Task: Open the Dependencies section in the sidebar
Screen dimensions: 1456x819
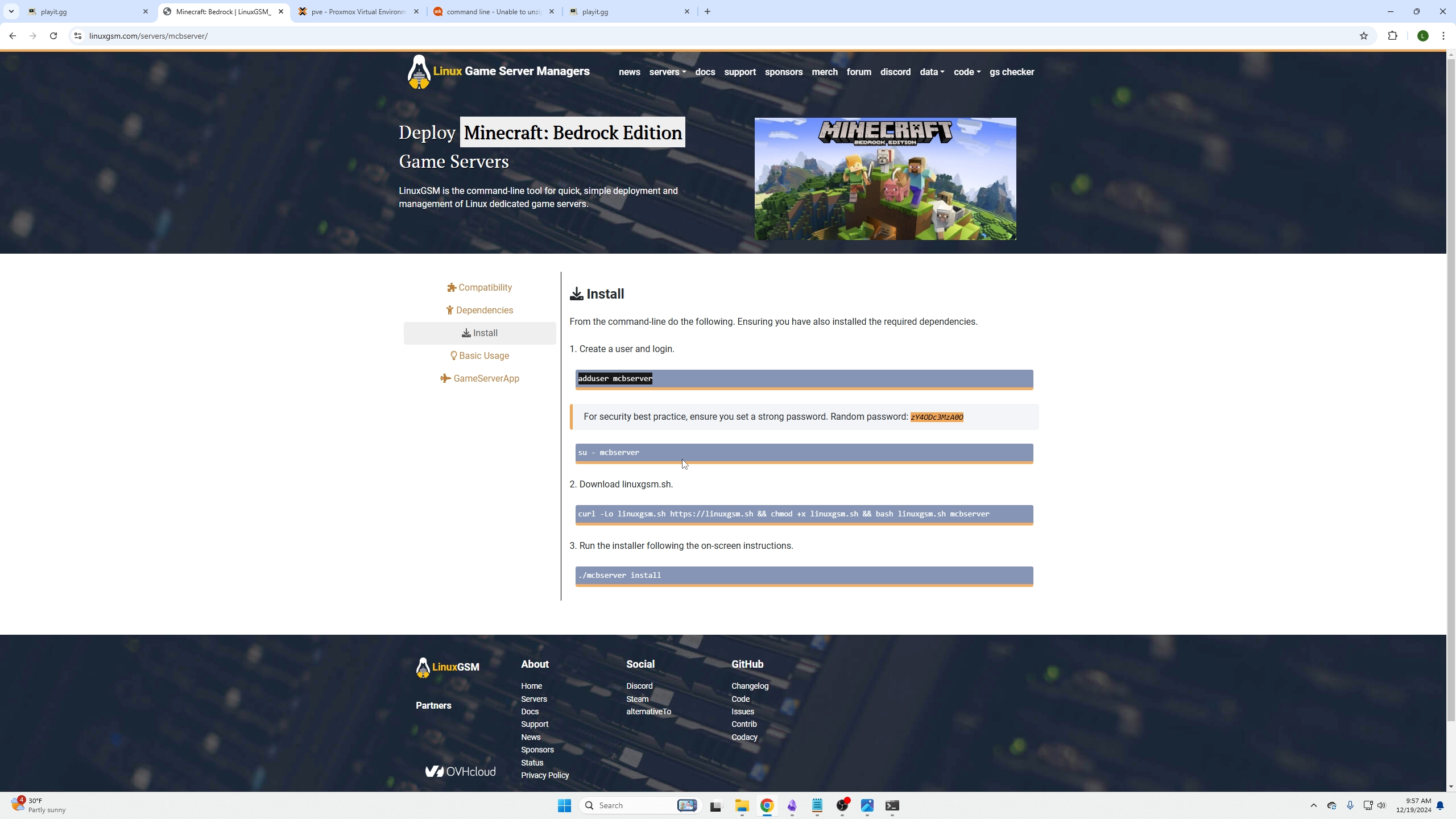Action: coord(479,311)
